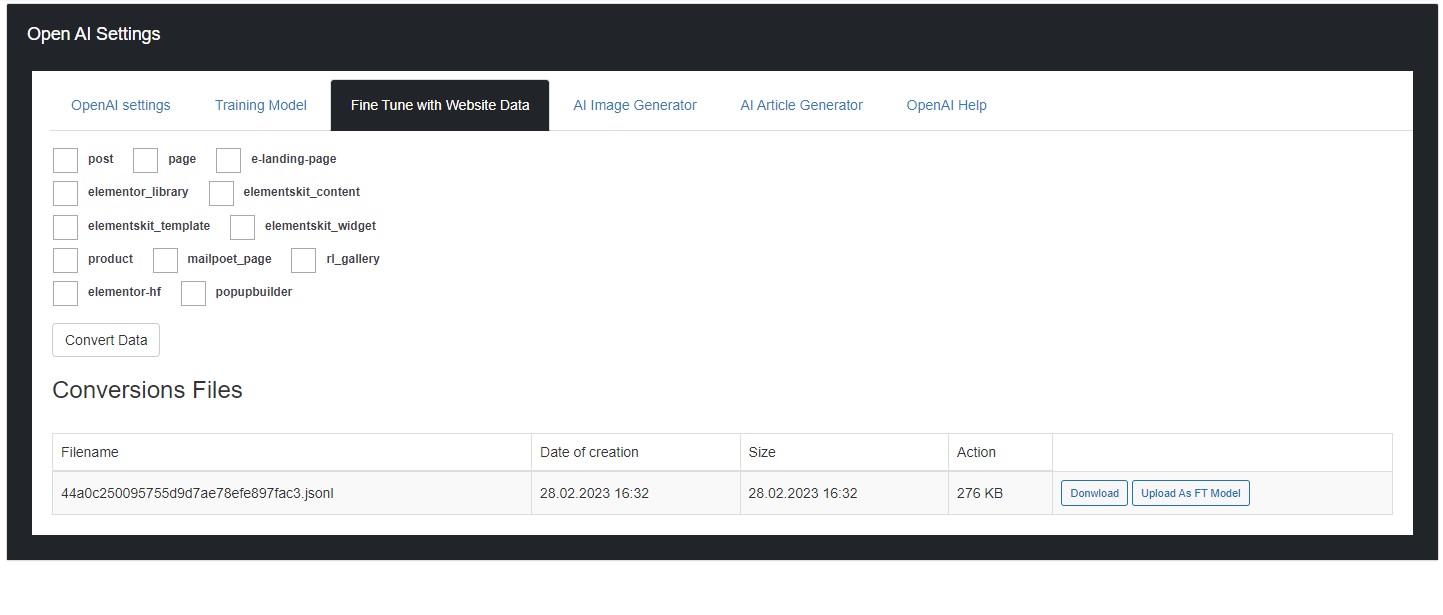The height and width of the screenshot is (615, 1443).
Task: Open the OpenAI settings tab
Action: coord(121,105)
